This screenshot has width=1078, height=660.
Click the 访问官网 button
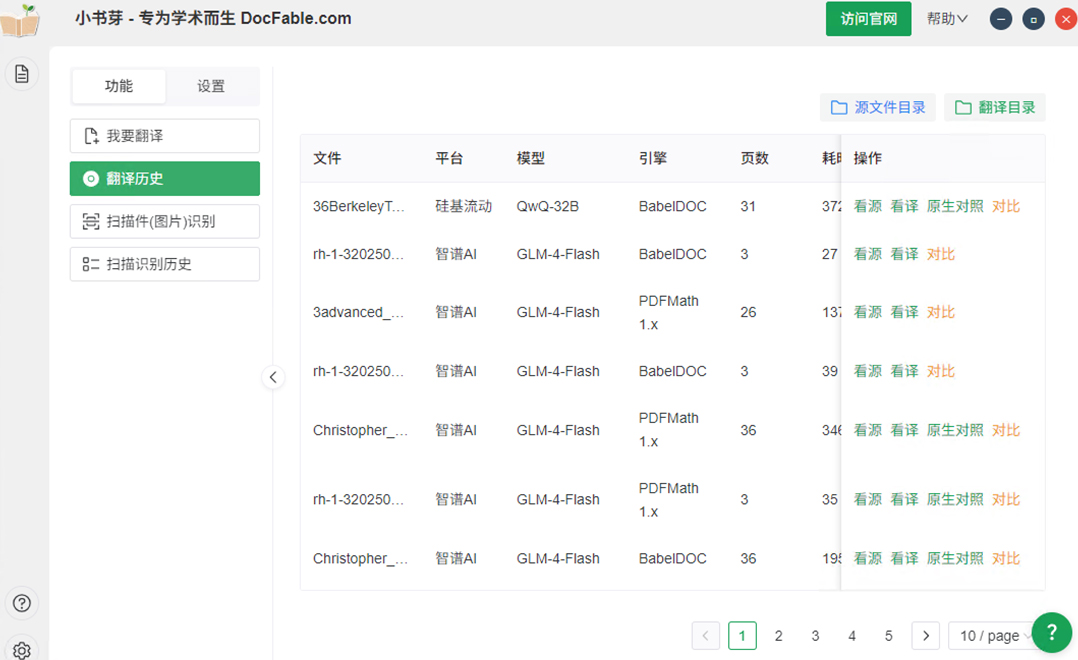pos(868,19)
